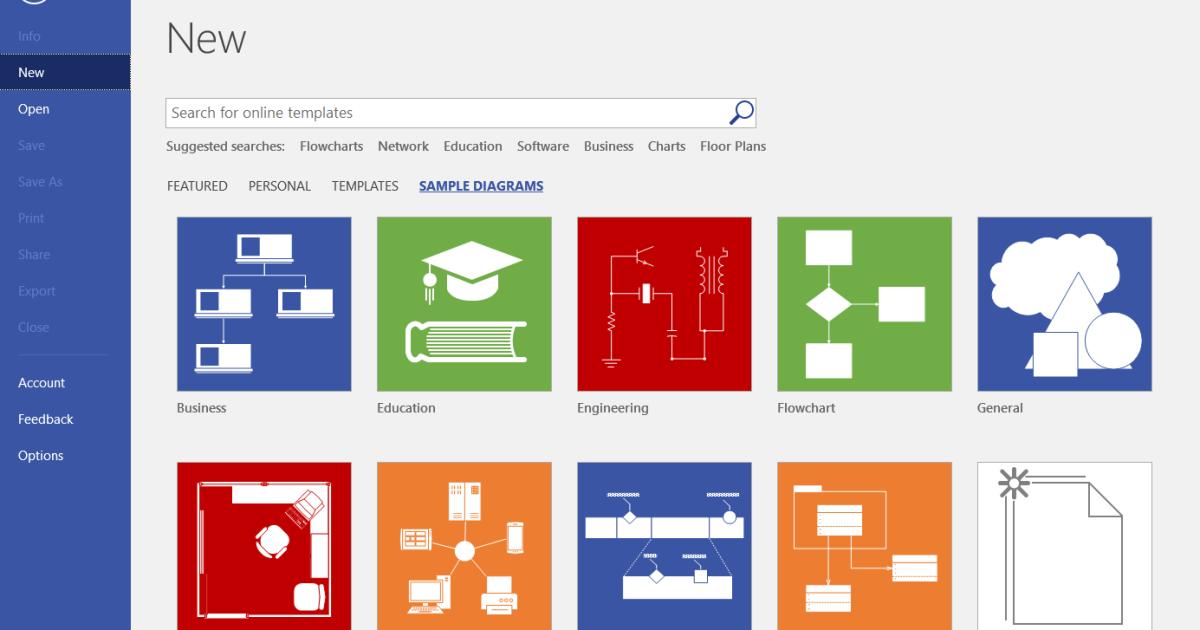
Task: Select the blue cross-functional process tile
Action: tap(664, 546)
